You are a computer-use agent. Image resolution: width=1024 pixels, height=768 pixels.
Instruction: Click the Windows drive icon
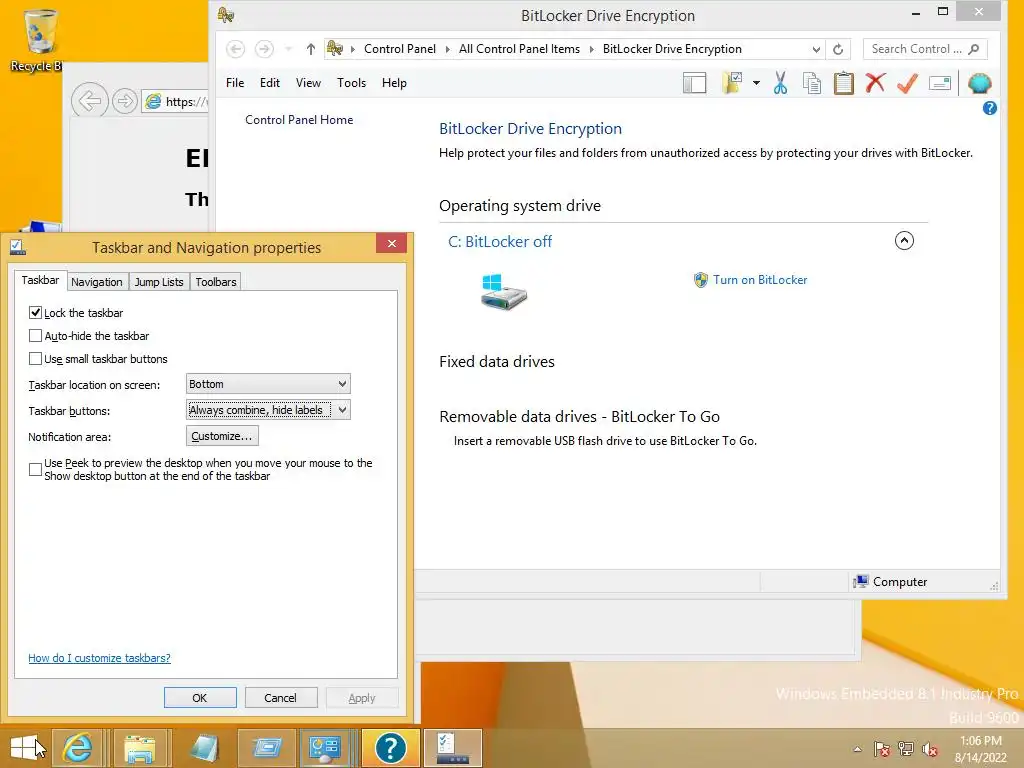[504, 292]
